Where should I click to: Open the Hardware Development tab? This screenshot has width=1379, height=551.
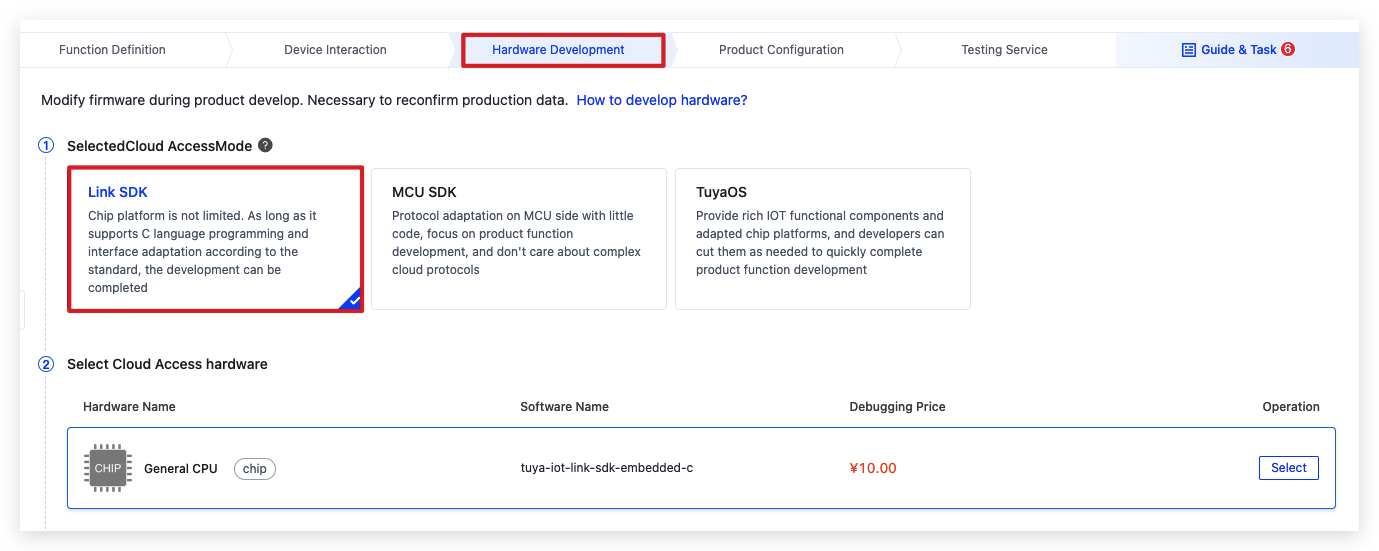click(558, 50)
